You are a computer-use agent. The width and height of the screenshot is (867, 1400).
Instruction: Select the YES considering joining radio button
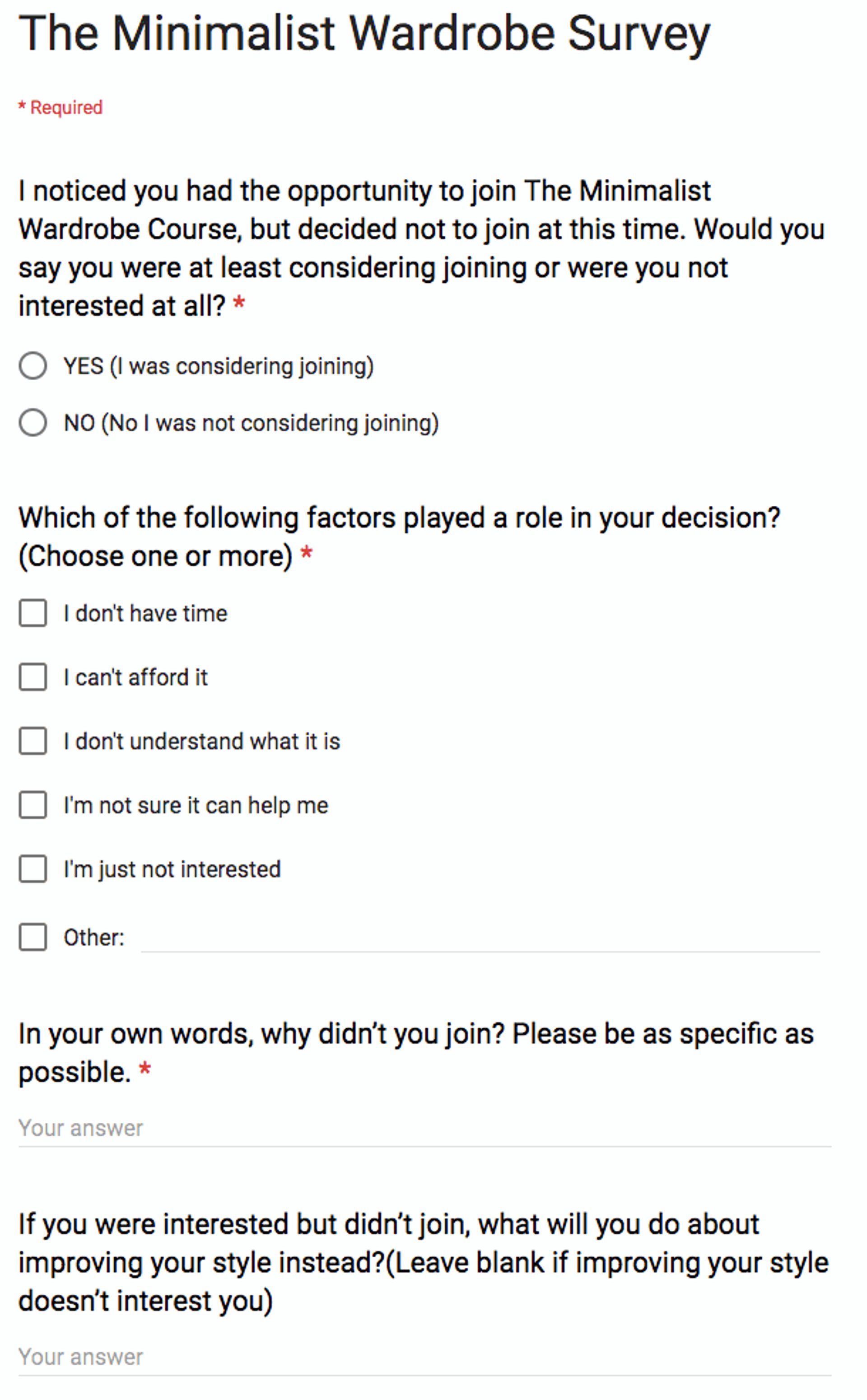(33, 366)
